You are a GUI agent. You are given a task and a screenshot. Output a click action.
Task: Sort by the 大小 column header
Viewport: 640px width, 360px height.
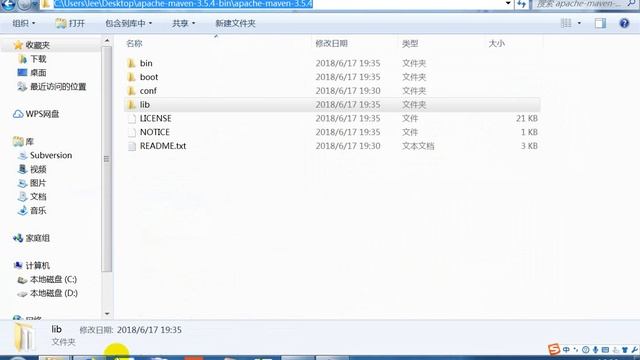click(x=497, y=43)
